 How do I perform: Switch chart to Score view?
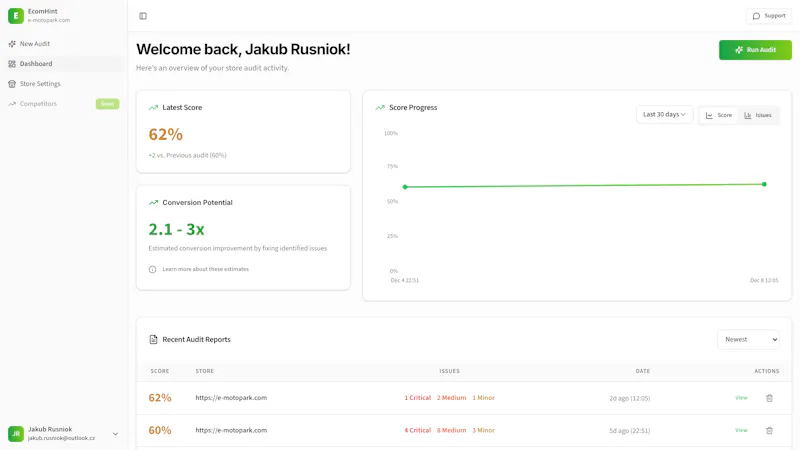[x=719, y=115]
